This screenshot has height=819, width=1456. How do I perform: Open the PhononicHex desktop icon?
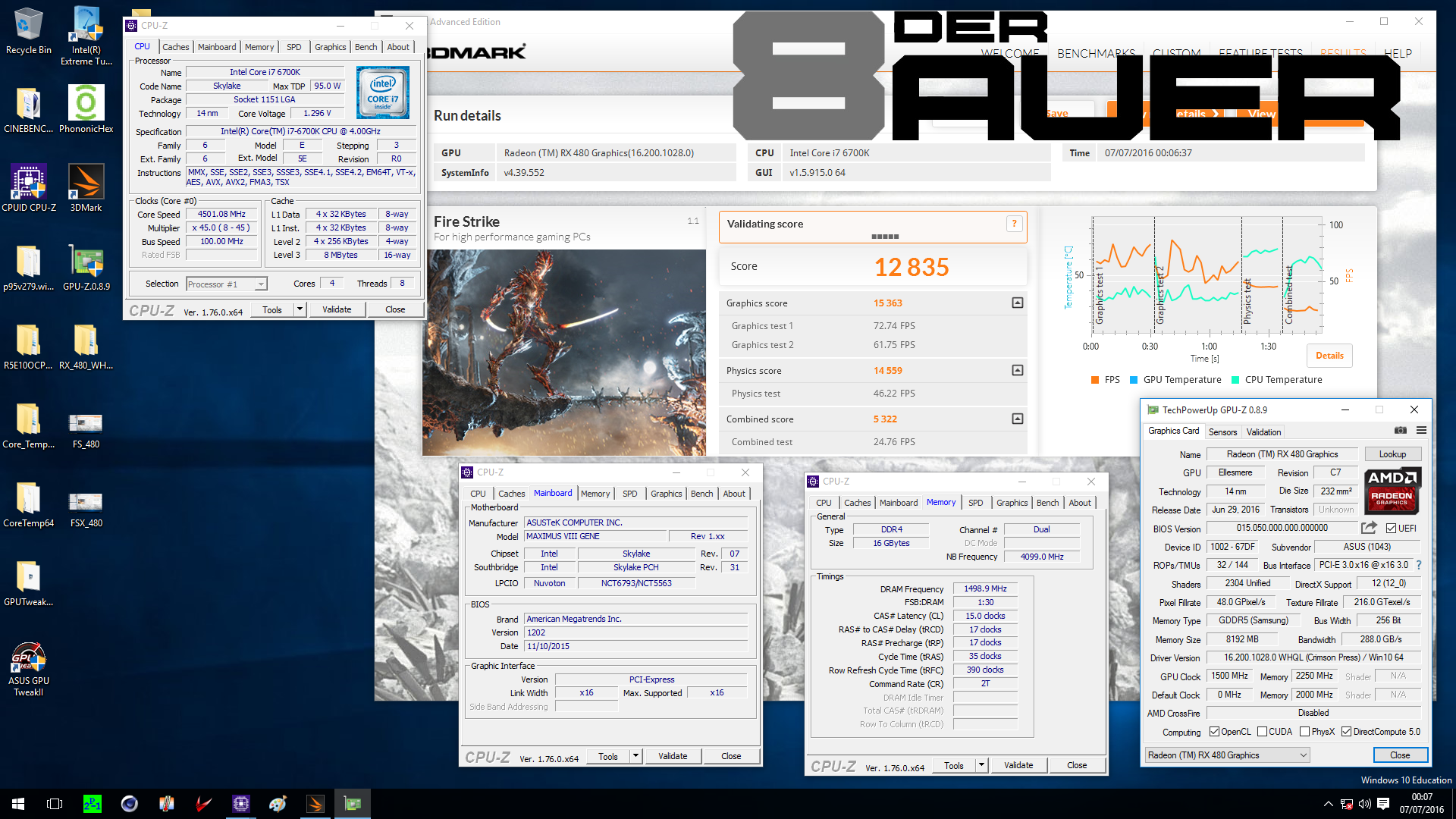tap(86, 104)
